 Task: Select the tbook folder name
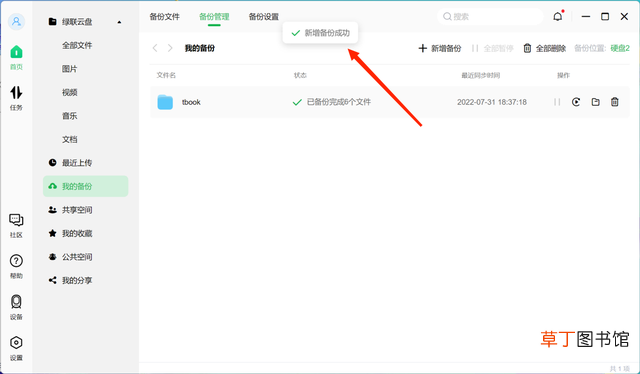[191, 102]
